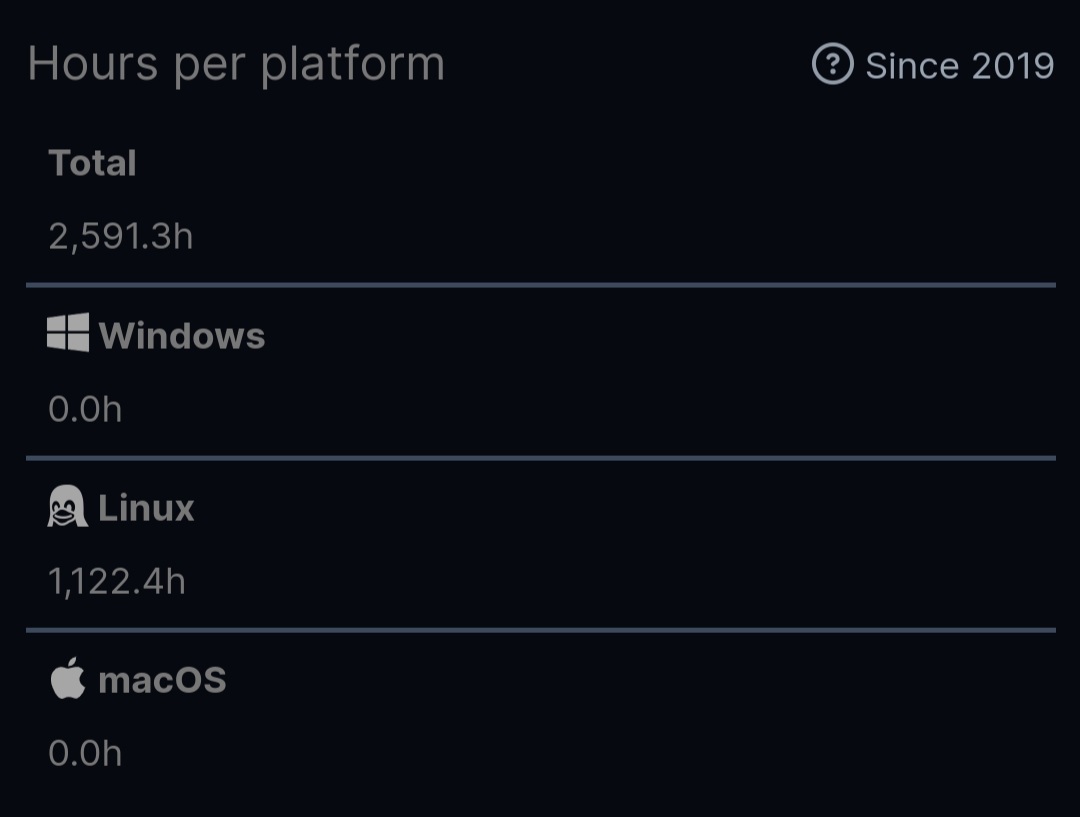
Task: Click the Windows logo icon
Action: pos(68,333)
